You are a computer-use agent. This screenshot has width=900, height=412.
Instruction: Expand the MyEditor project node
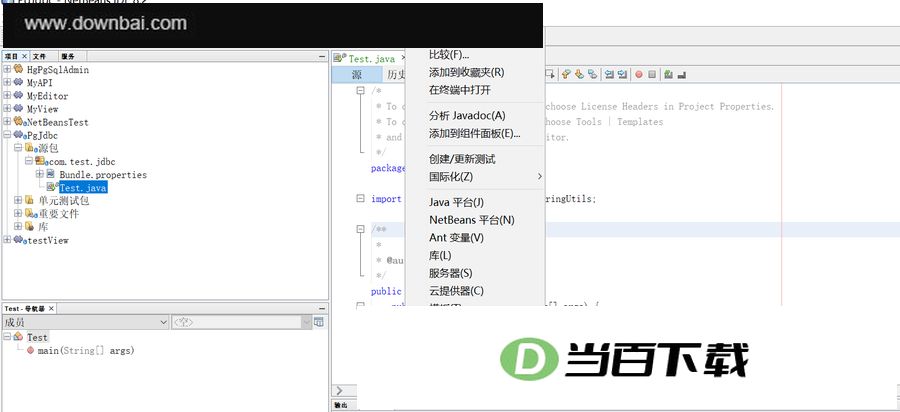[7, 95]
